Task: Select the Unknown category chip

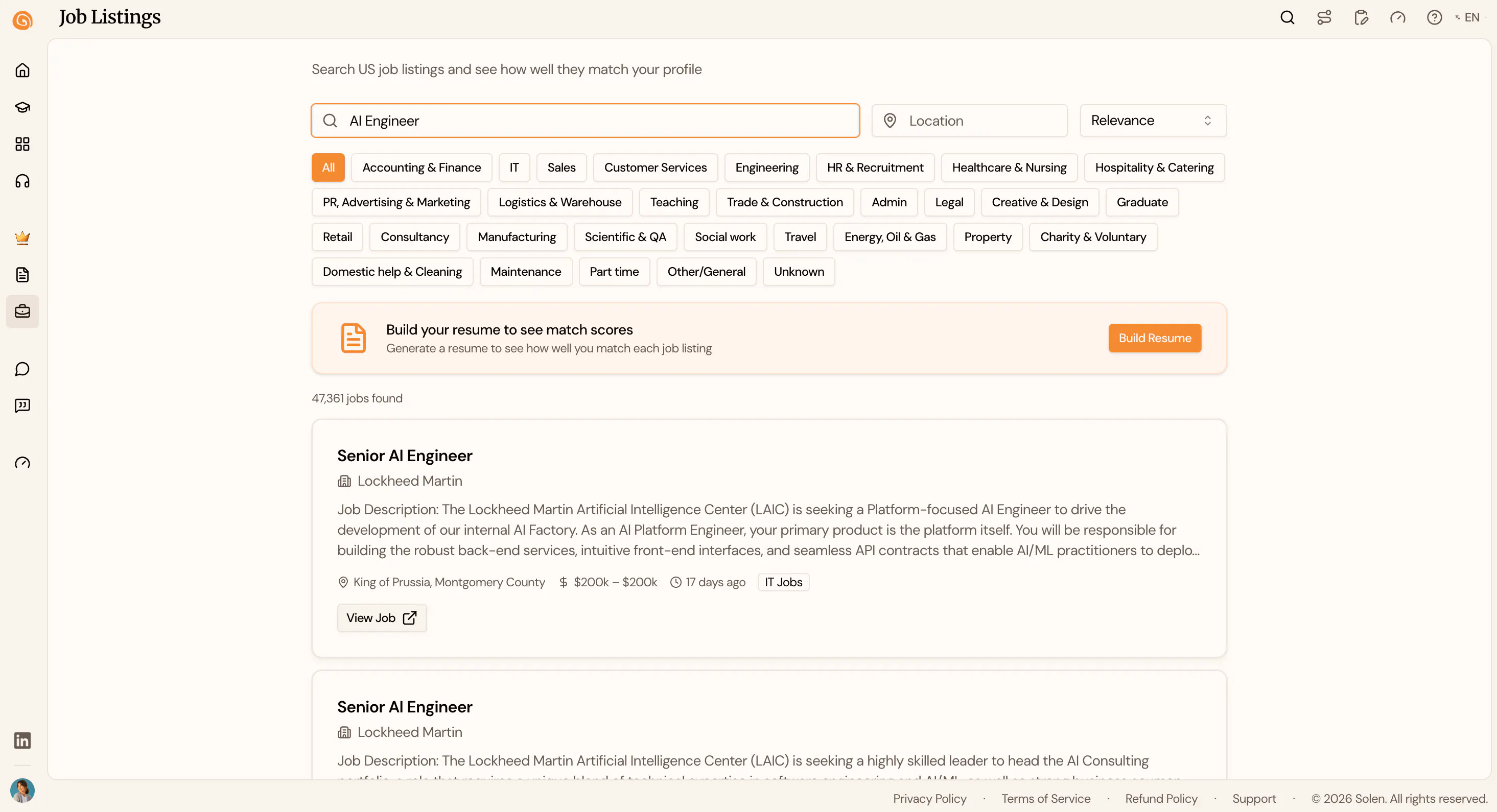Action: tap(799, 272)
